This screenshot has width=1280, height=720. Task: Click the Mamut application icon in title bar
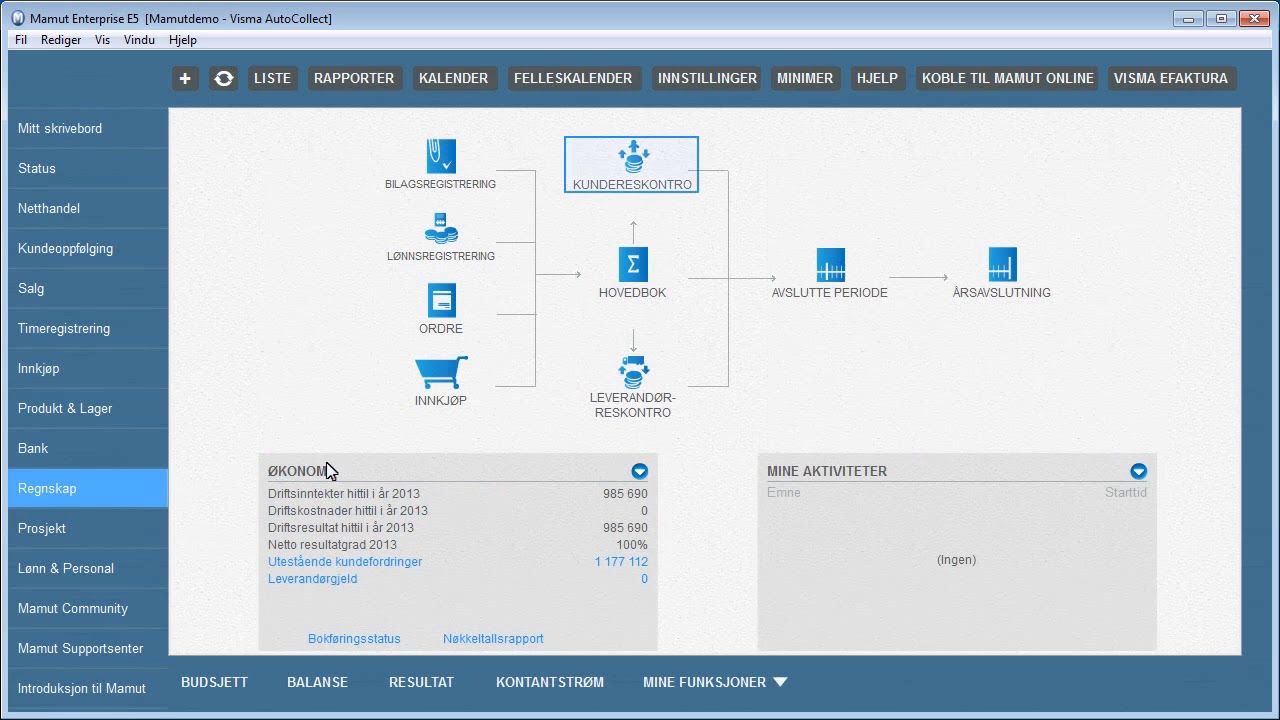pyautogui.click(x=18, y=18)
